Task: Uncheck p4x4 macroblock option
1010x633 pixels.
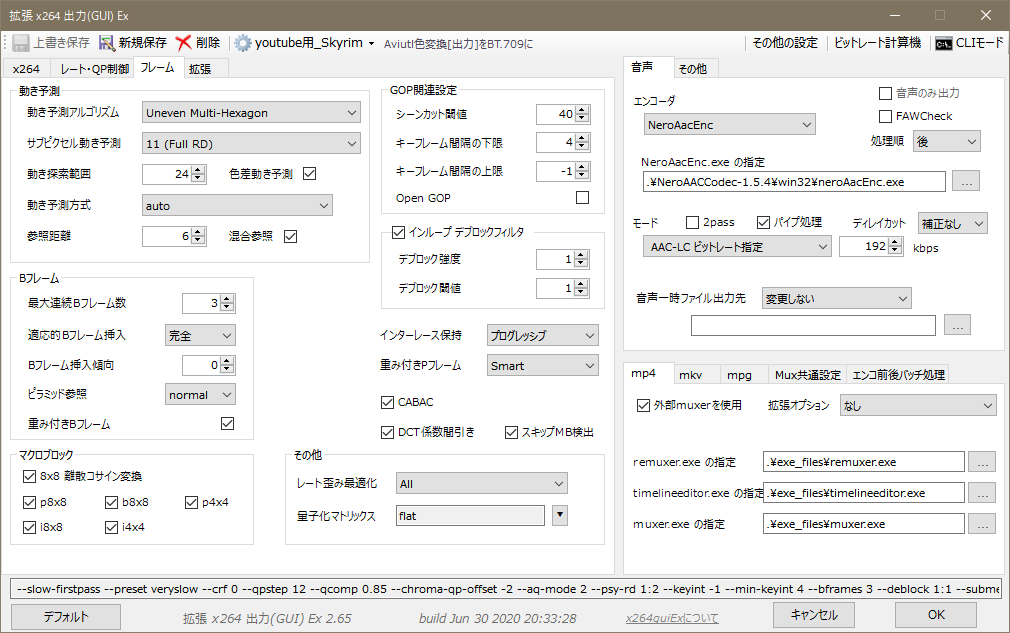Action: [191, 502]
